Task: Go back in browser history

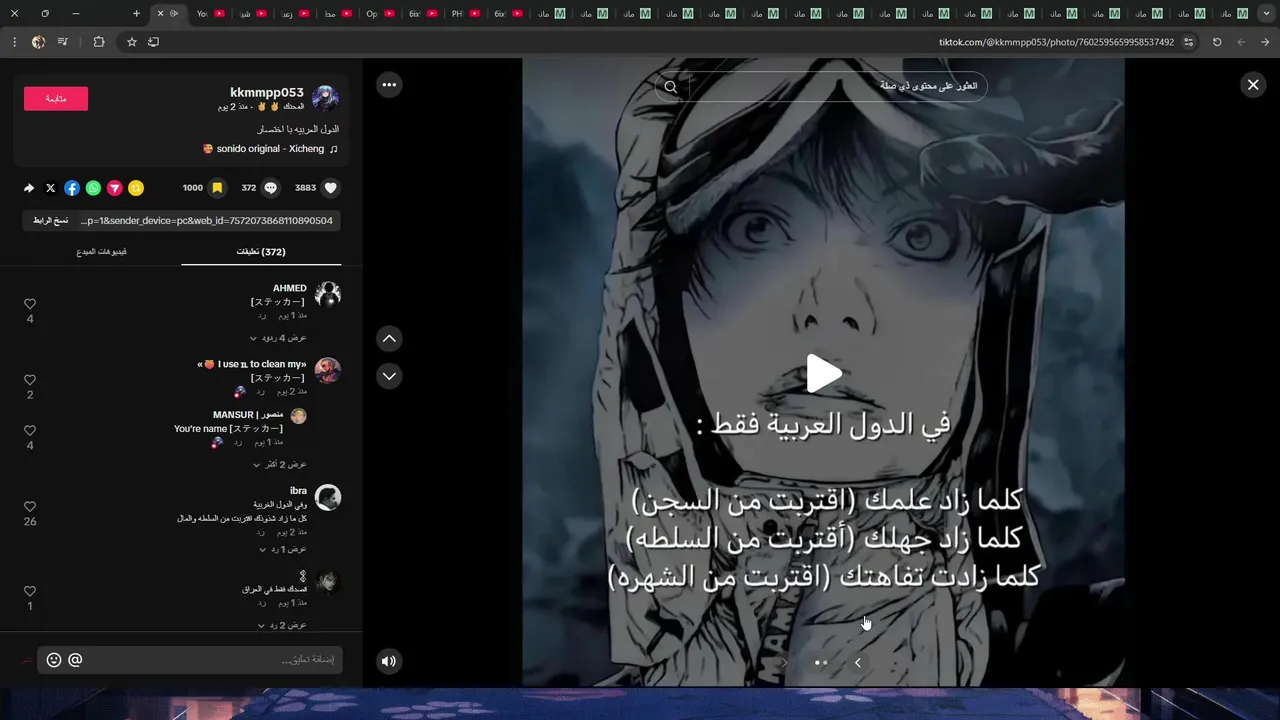Action: (x=1265, y=42)
